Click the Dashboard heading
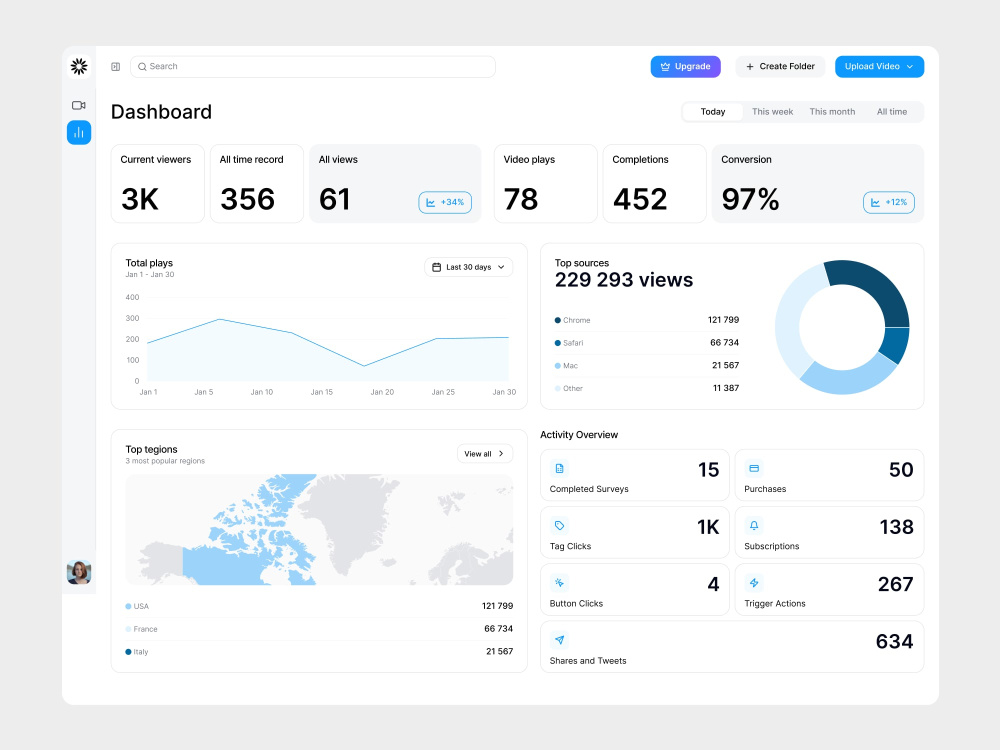 [161, 112]
